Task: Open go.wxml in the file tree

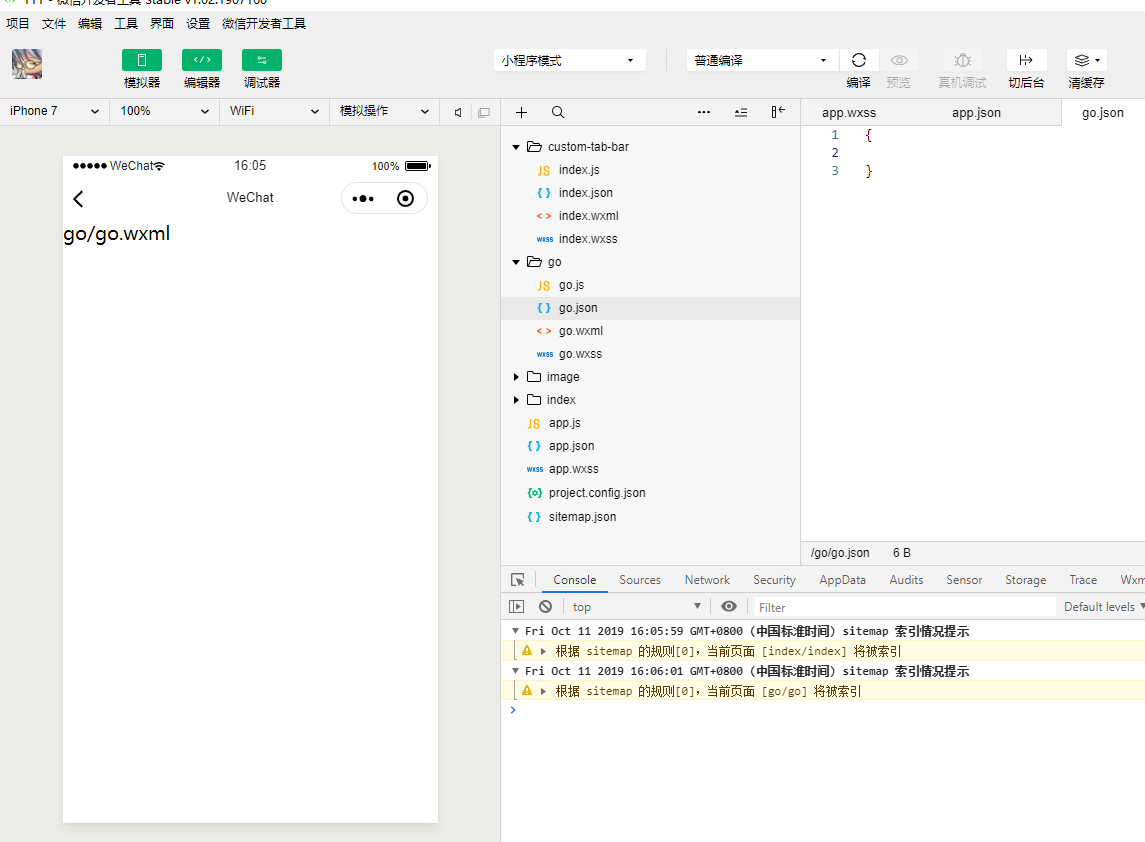Action: pos(580,331)
